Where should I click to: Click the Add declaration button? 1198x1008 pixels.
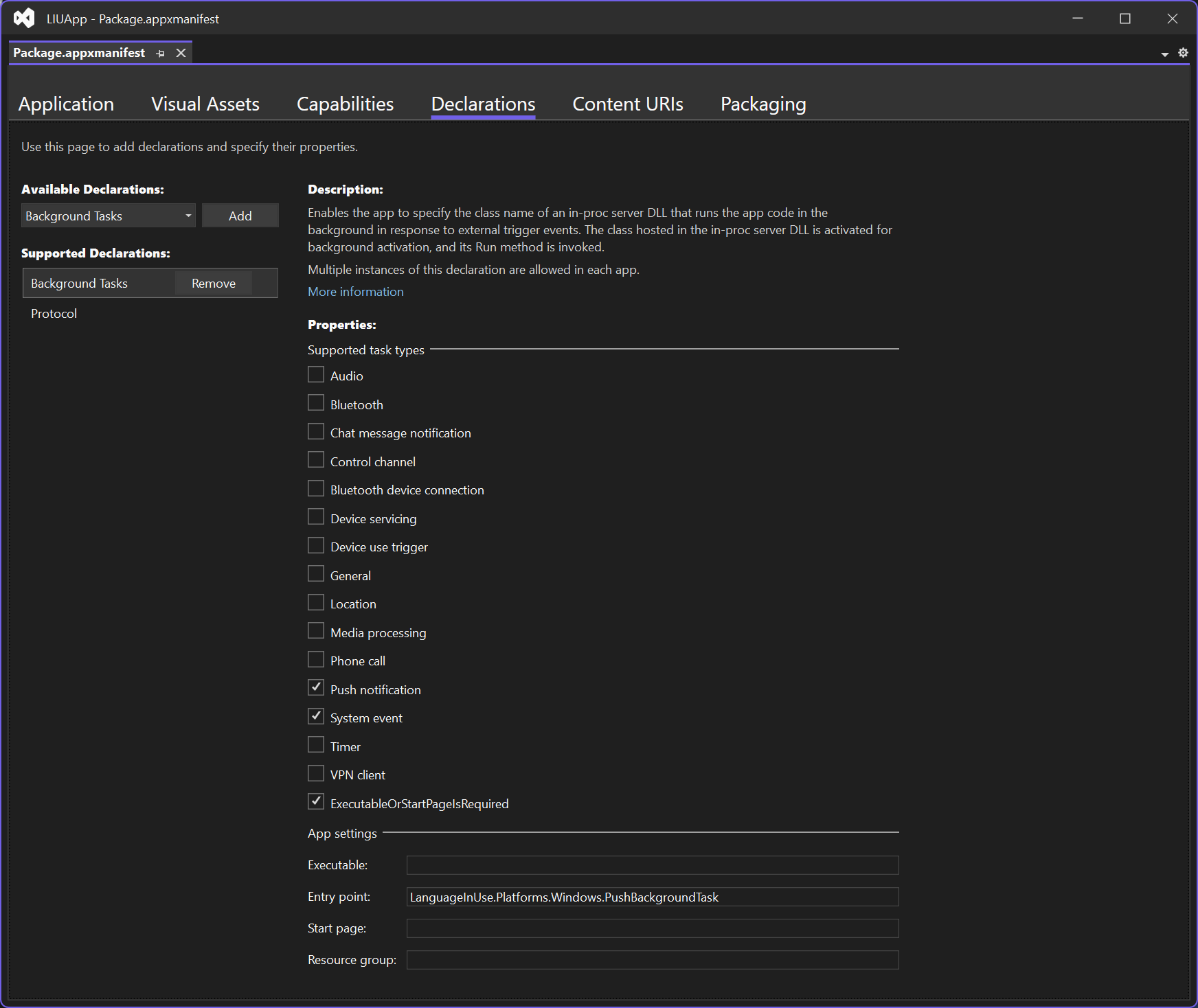click(240, 216)
